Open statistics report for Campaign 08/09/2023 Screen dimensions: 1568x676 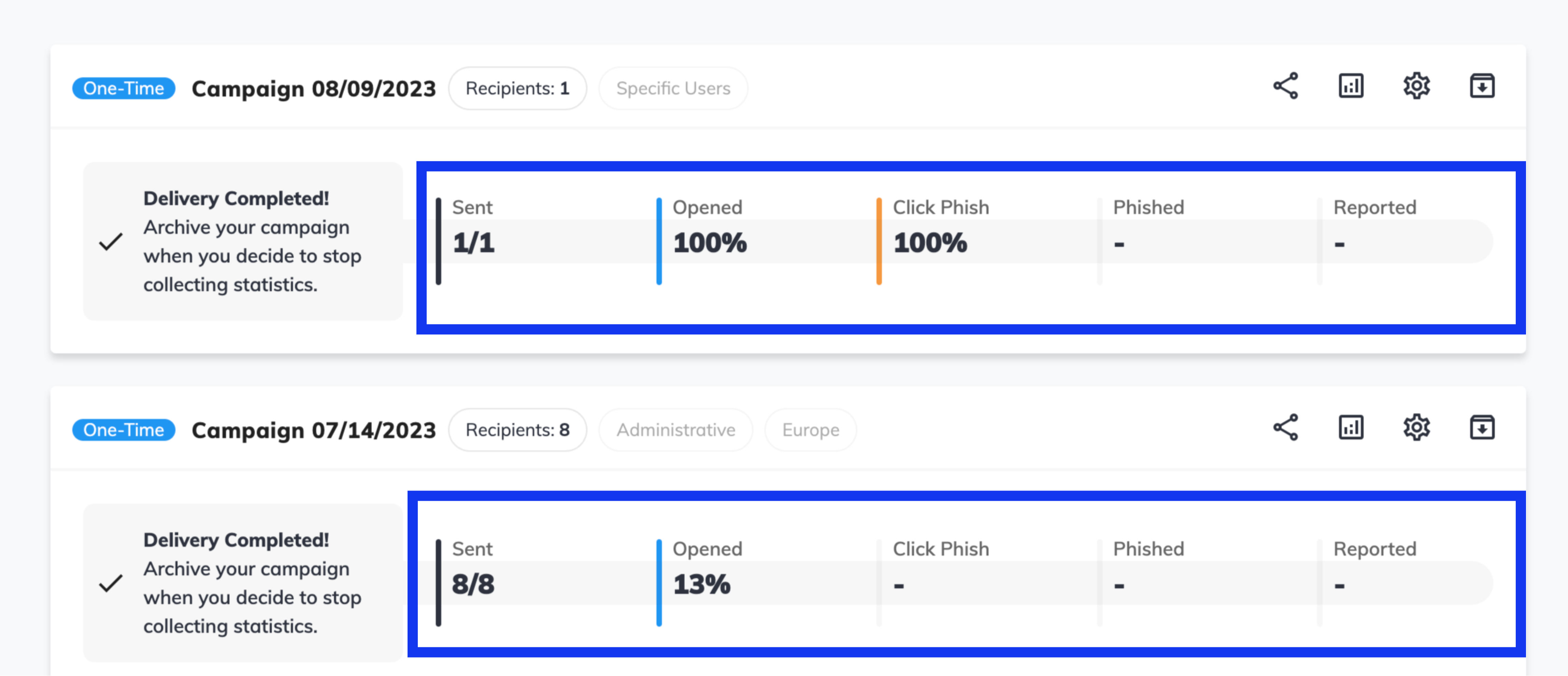(x=1350, y=86)
